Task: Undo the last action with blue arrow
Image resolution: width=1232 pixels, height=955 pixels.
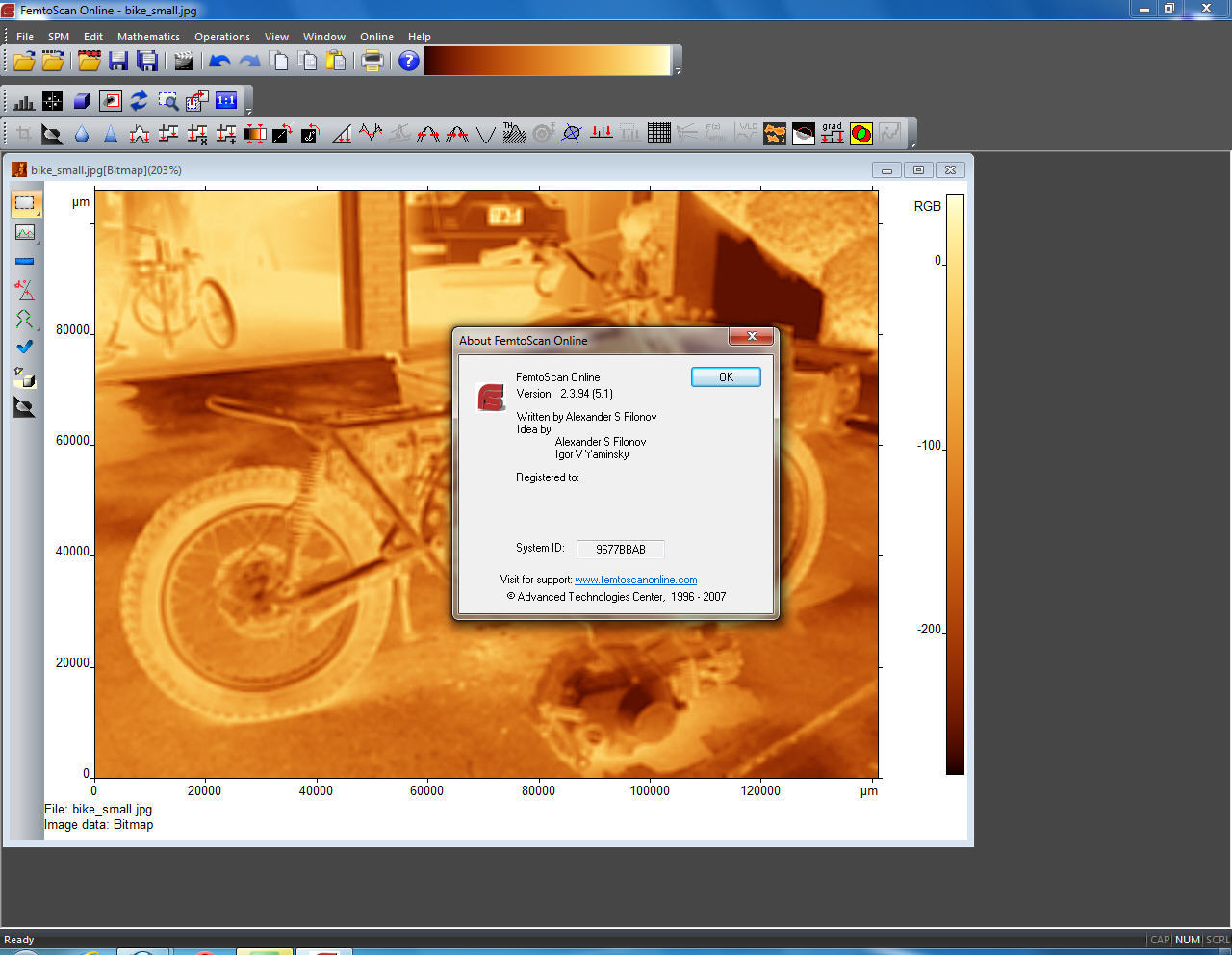Action: click(x=219, y=62)
